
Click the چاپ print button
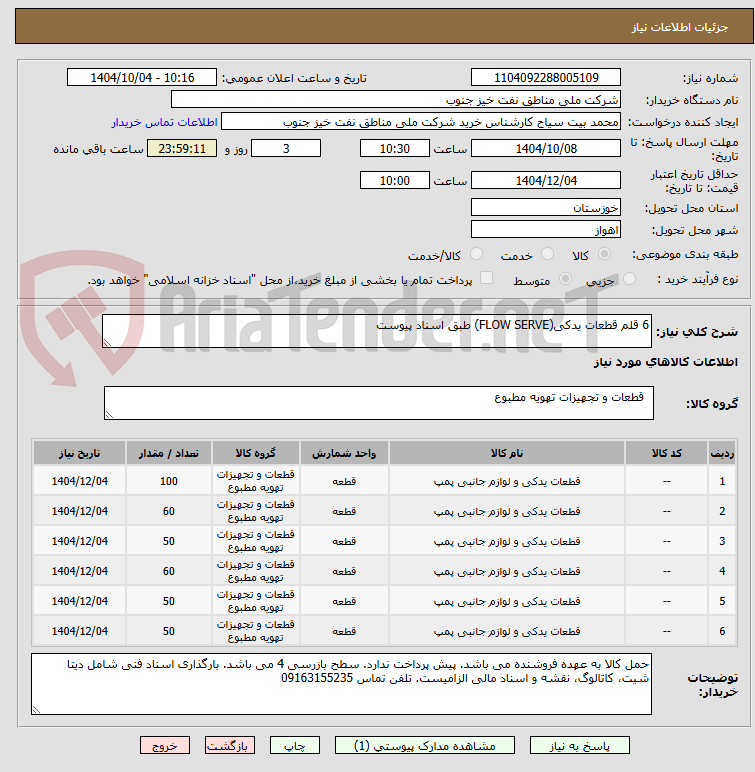pyautogui.click(x=295, y=745)
